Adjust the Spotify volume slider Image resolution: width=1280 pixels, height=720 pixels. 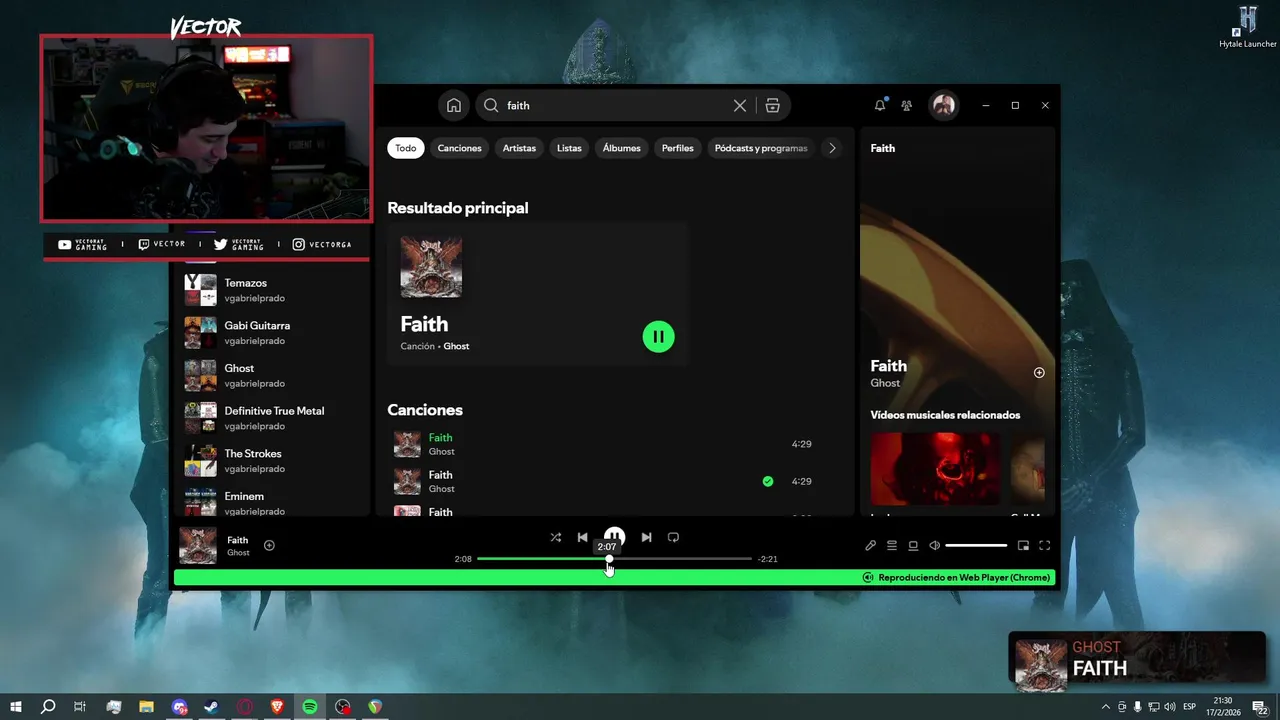(x=976, y=545)
